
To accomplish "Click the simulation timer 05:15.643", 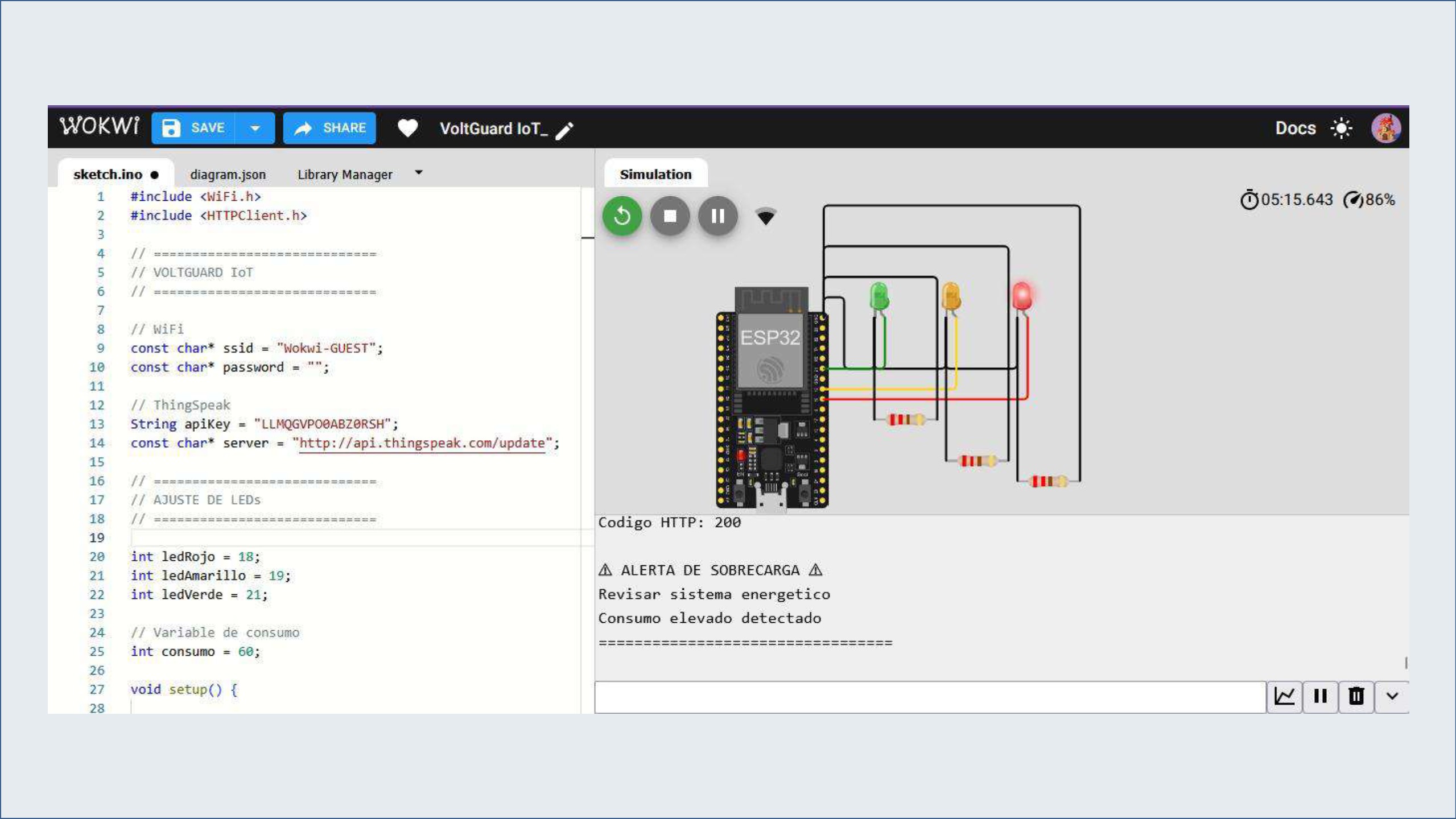I will pos(1286,200).
